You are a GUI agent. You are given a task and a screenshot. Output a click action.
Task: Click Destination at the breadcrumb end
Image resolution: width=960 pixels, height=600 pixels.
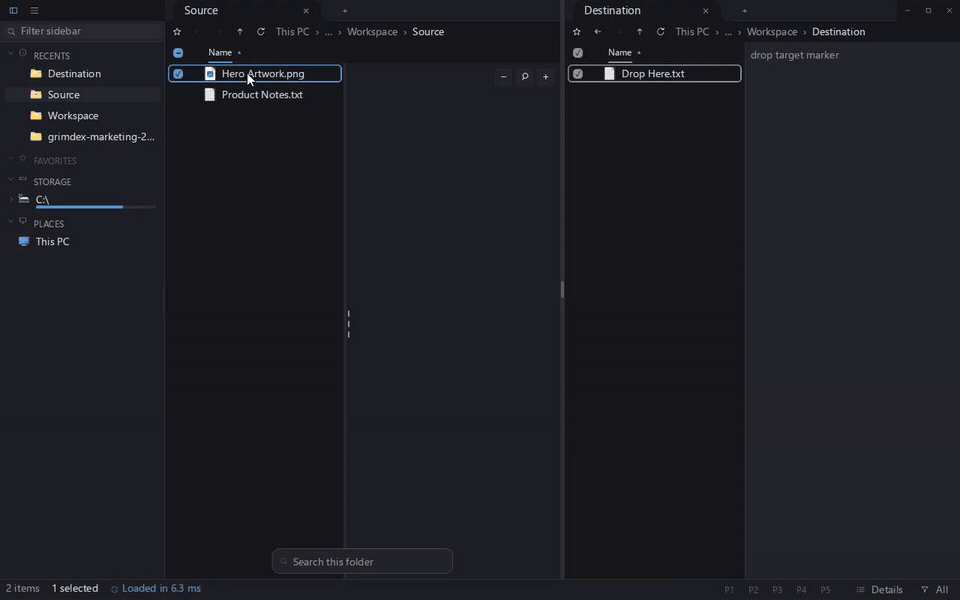[838, 32]
